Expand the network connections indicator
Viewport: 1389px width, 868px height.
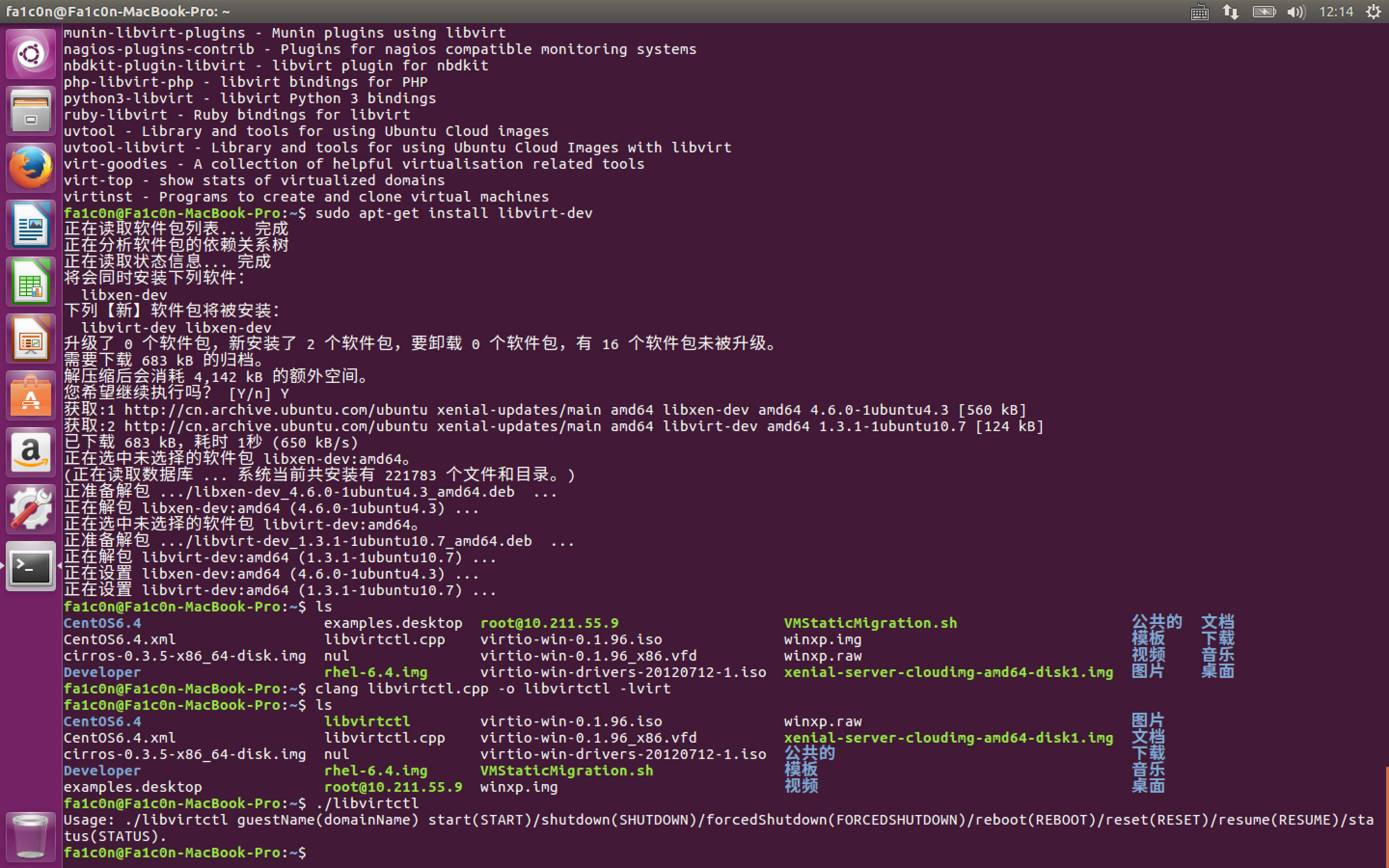point(1230,12)
